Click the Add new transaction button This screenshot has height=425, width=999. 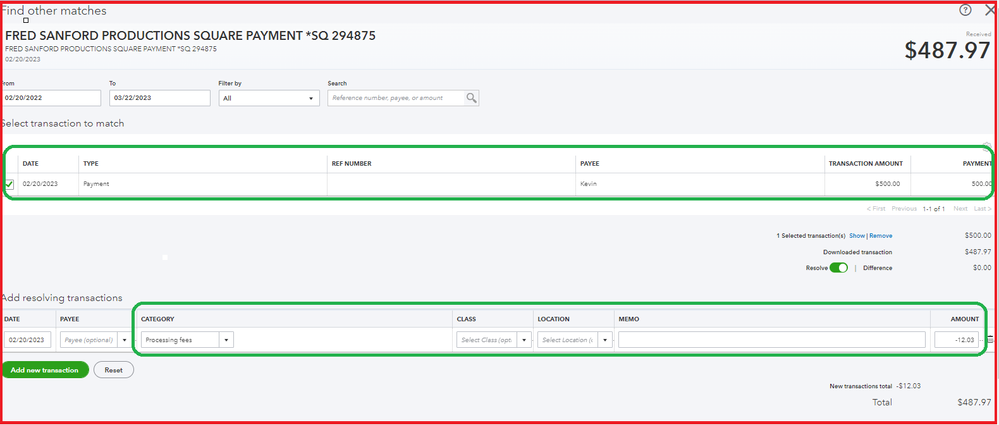pyautogui.click(x=45, y=370)
